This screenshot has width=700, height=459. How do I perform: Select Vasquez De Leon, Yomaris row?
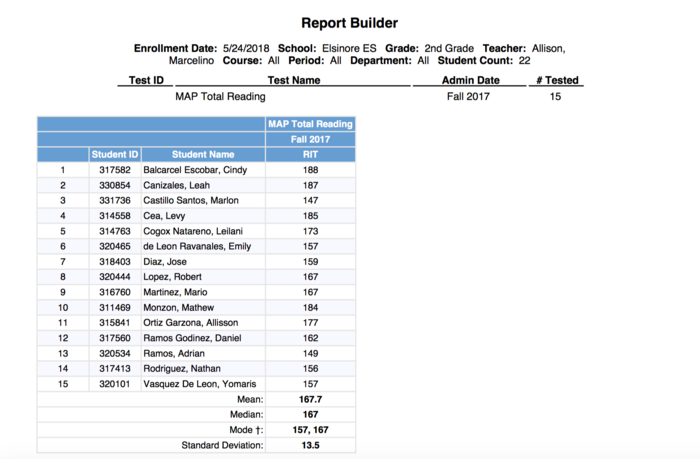click(200, 384)
